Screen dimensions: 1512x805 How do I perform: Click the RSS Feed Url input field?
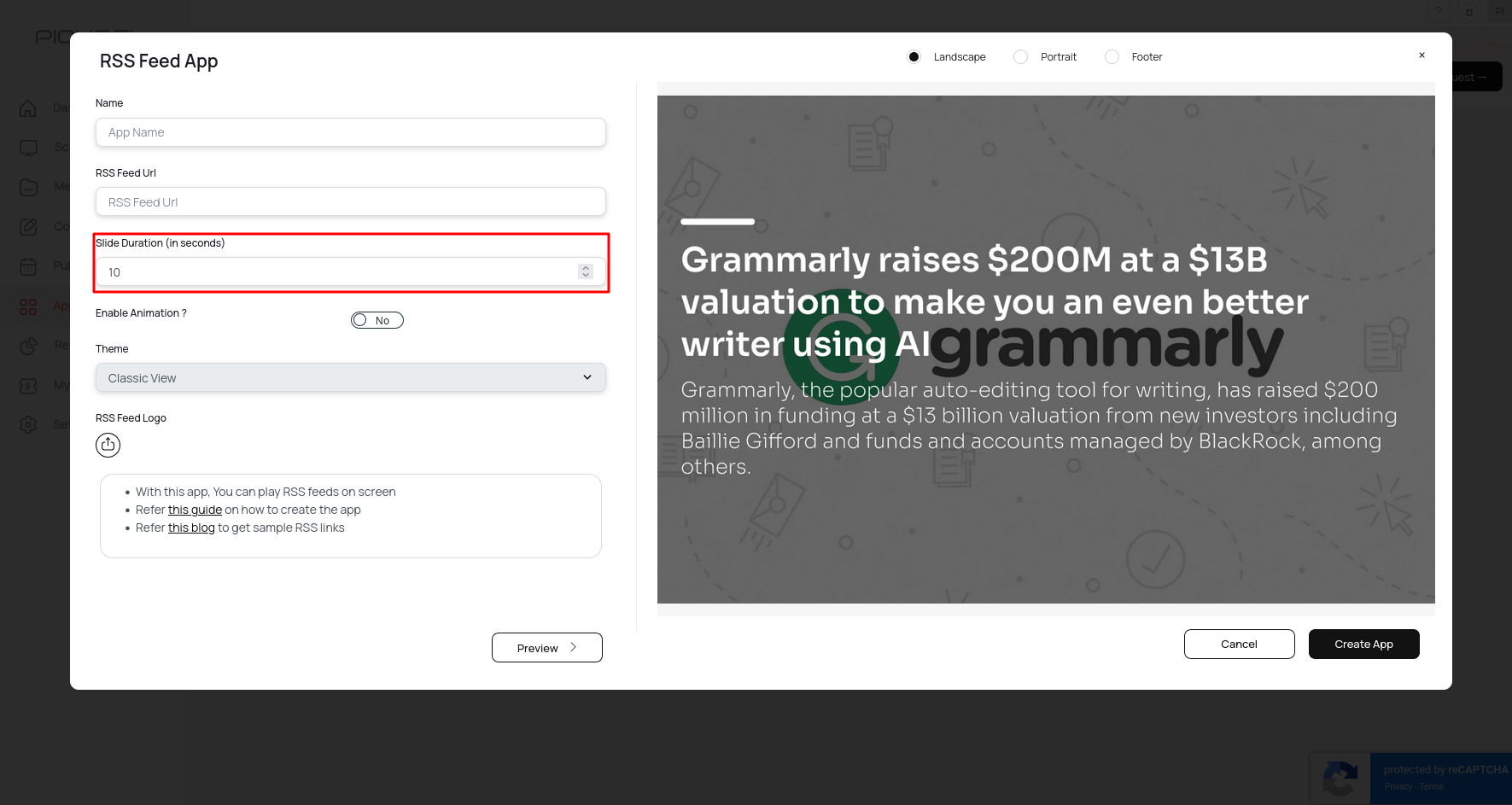tap(350, 202)
